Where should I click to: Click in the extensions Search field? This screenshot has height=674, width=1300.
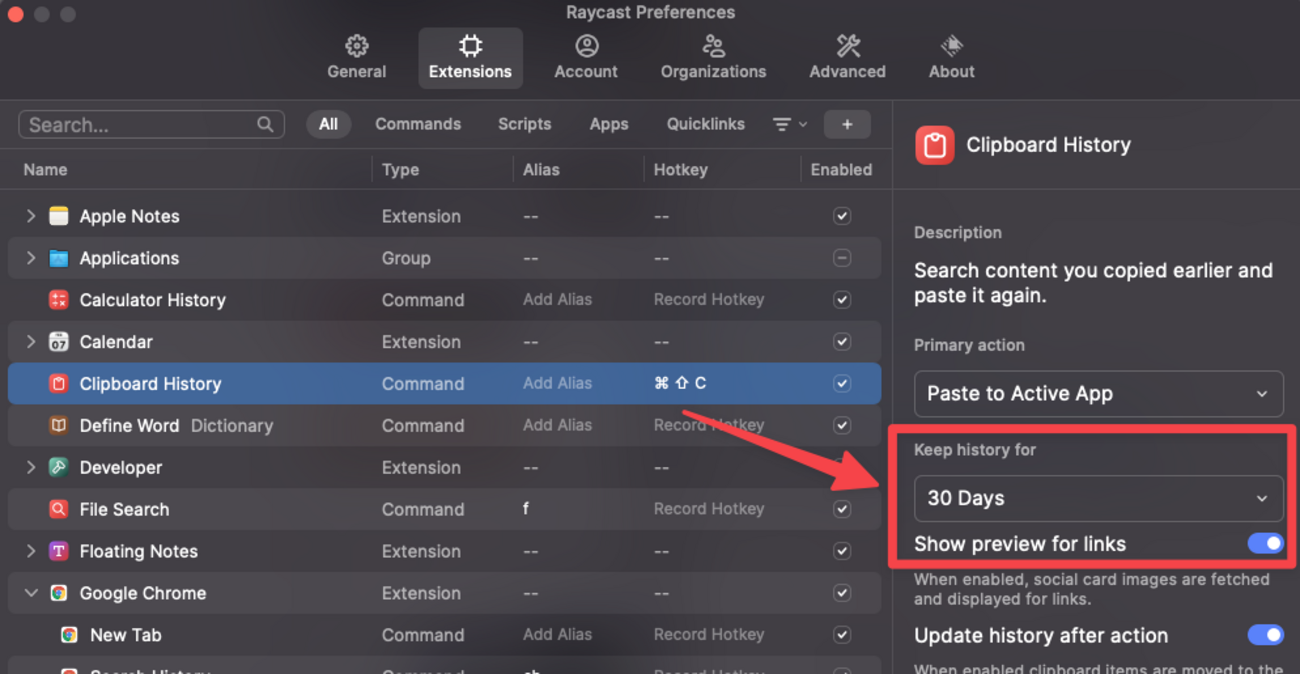point(140,125)
